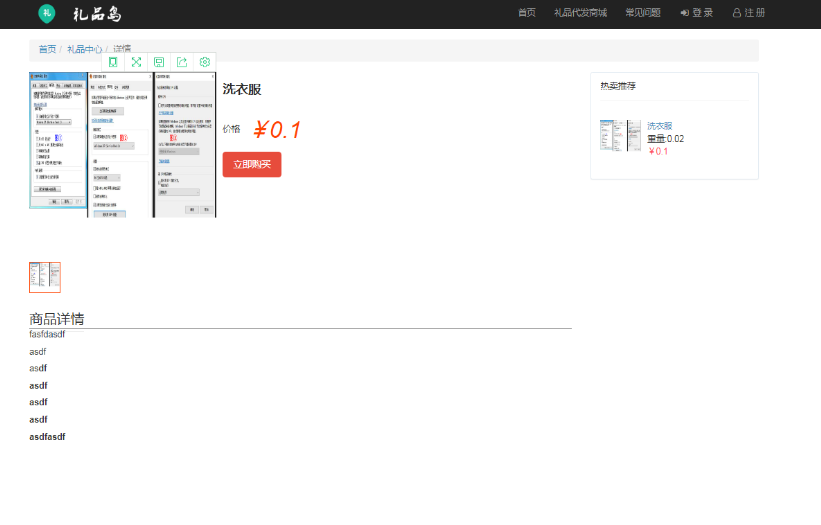Click the large ¥0.1 price
Image resolution: width=821 pixels, height=525 pixels.
point(277,130)
